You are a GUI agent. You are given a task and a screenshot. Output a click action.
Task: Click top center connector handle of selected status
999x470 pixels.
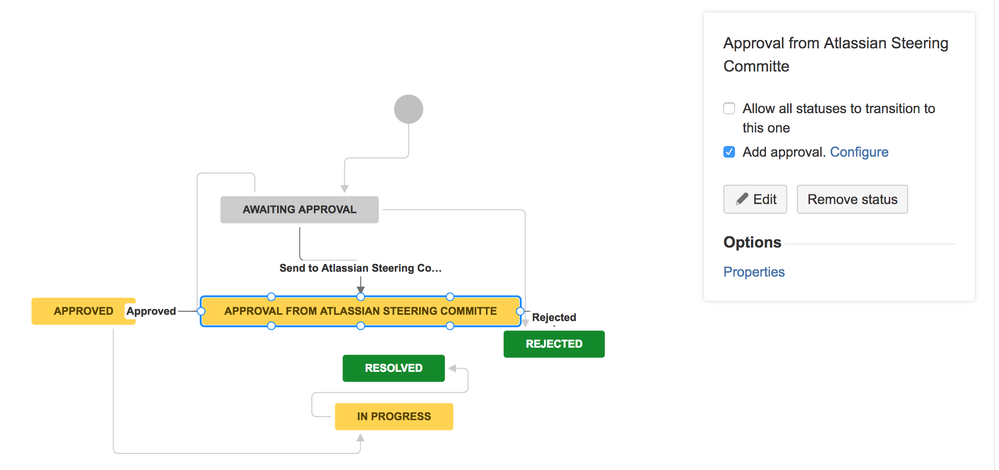pos(361,297)
